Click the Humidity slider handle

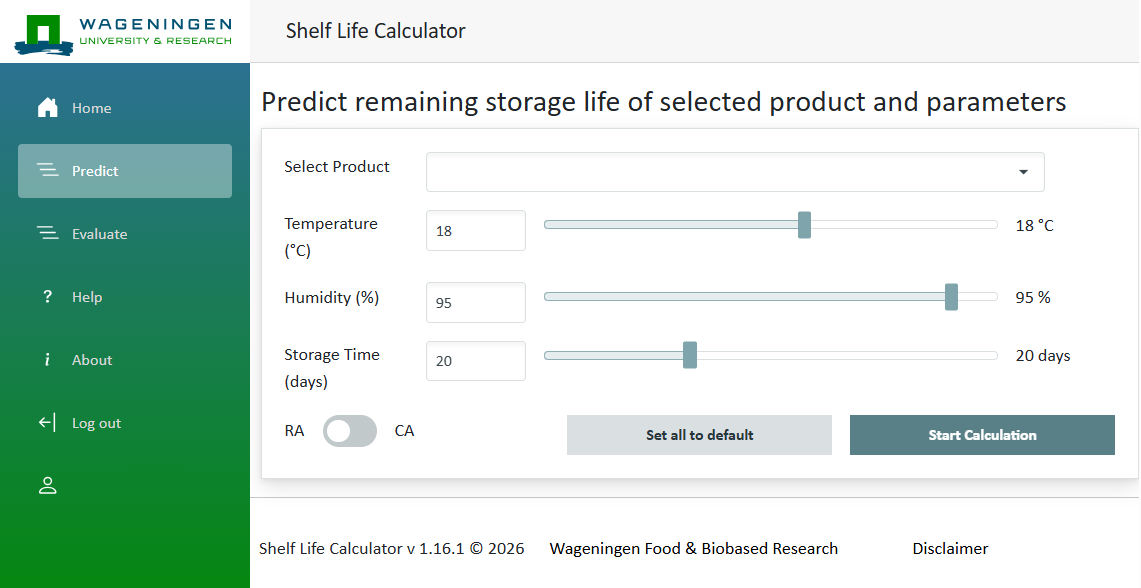951,297
